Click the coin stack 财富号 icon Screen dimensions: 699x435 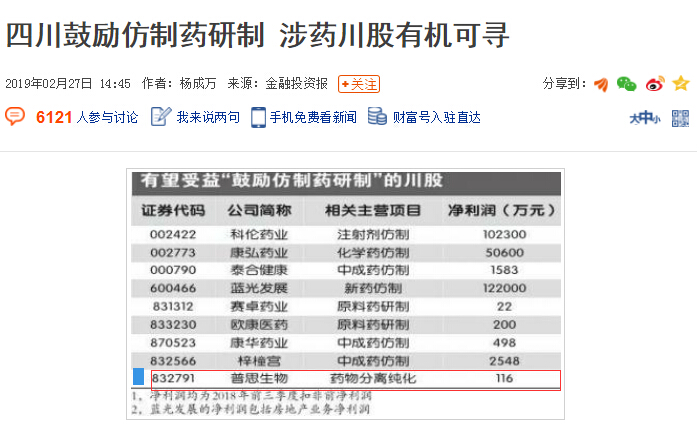377,117
